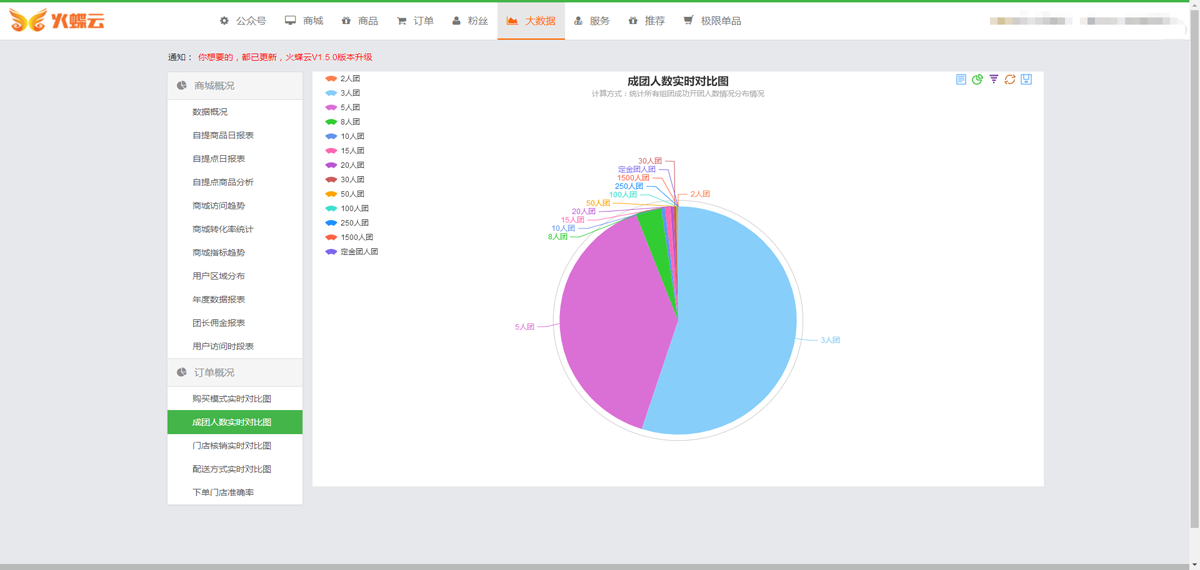The image size is (1200, 570).
Task: Toggle the 8人团 legend series
Action: tap(343, 122)
